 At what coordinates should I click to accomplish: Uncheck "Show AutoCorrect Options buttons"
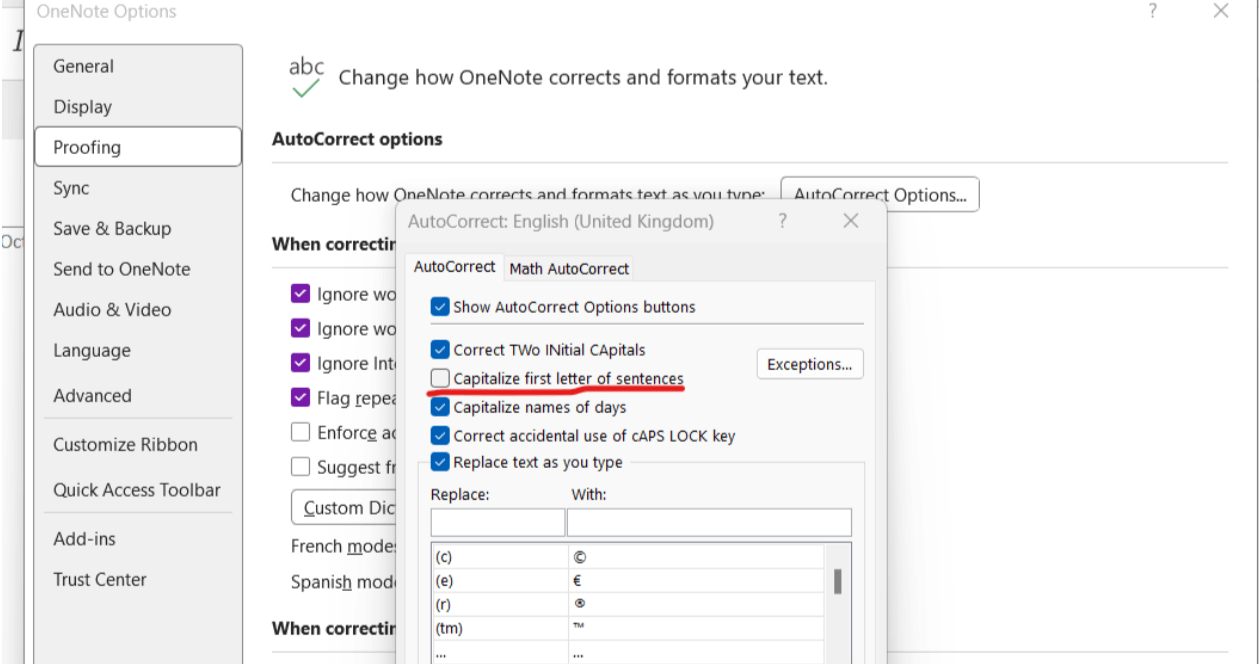pyautogui.click(x=439, y=306)
